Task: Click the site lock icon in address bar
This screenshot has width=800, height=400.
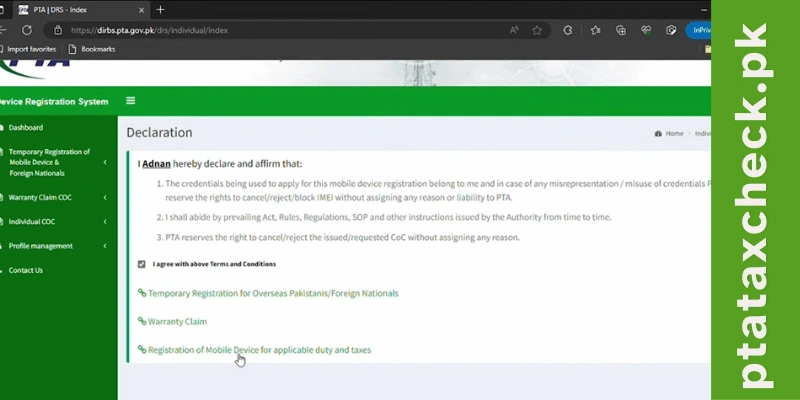Action: [x=58, y=30]
